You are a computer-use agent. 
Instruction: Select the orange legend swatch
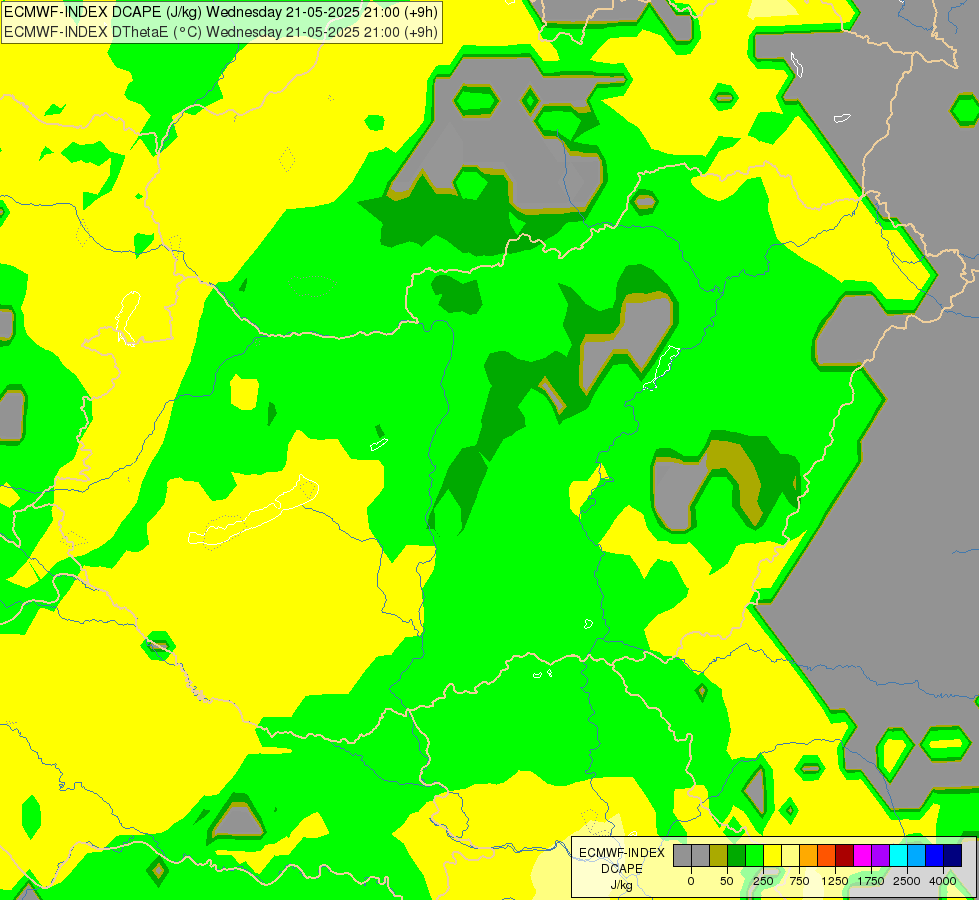(x=809, y=855)
